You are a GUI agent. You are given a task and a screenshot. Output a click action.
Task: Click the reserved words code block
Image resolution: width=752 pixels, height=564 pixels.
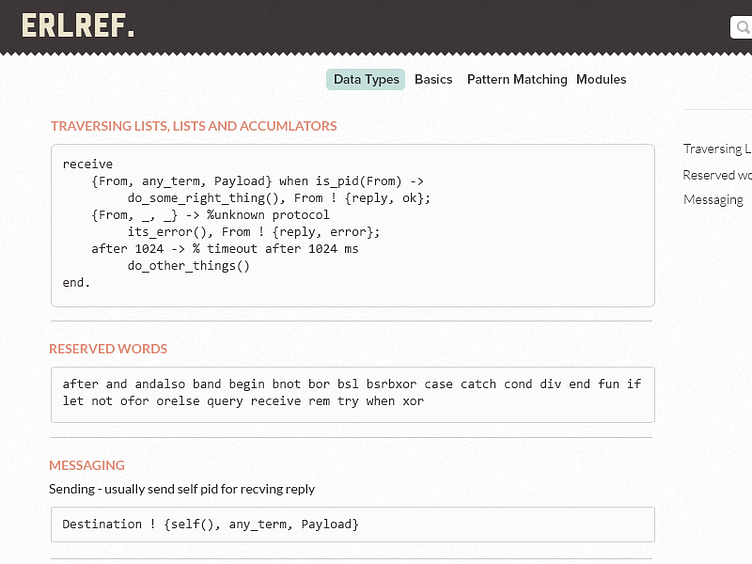tap(353, 395)
